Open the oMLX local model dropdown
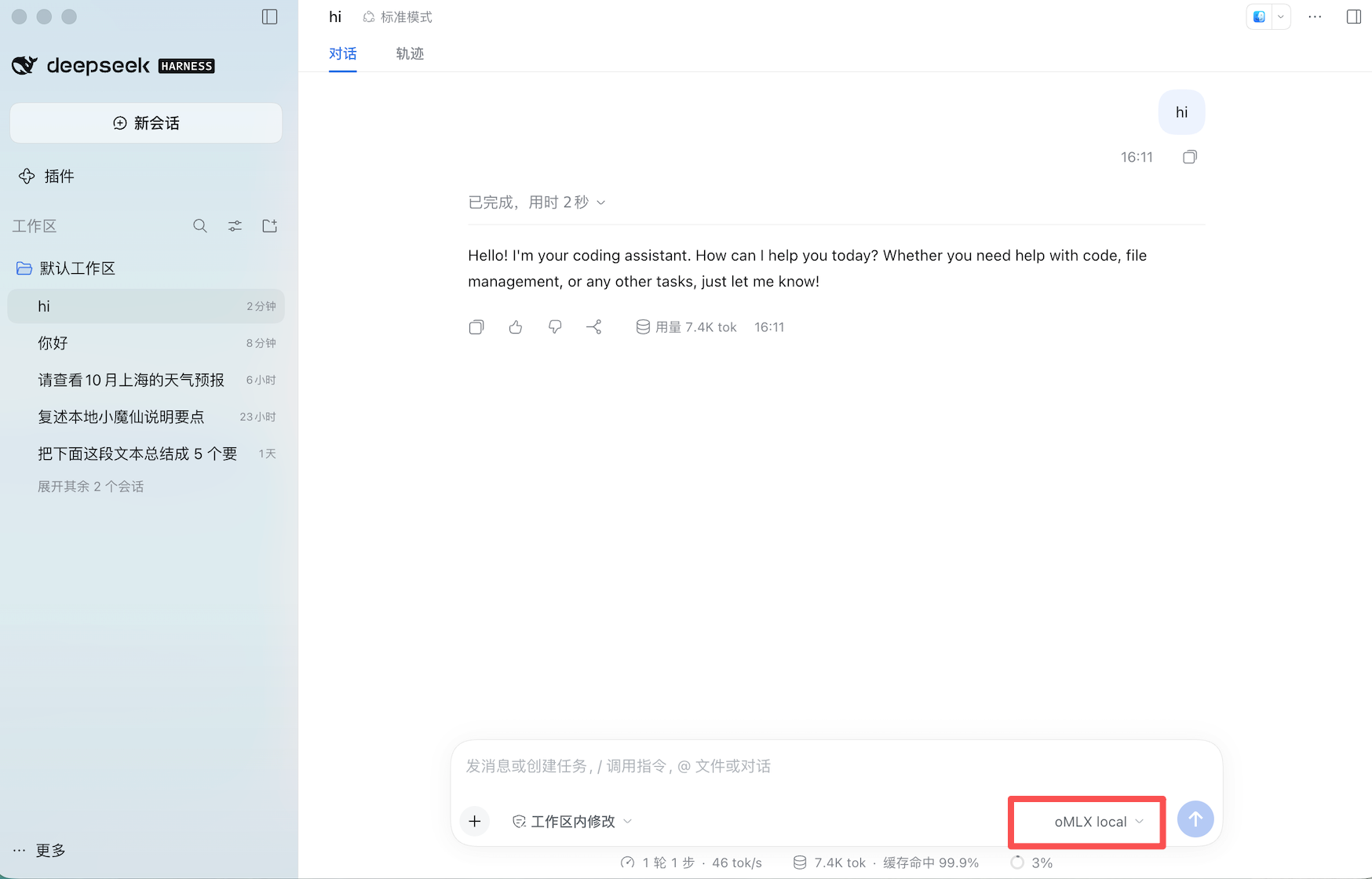The image size is (1372, 879). coord(1099,822)
